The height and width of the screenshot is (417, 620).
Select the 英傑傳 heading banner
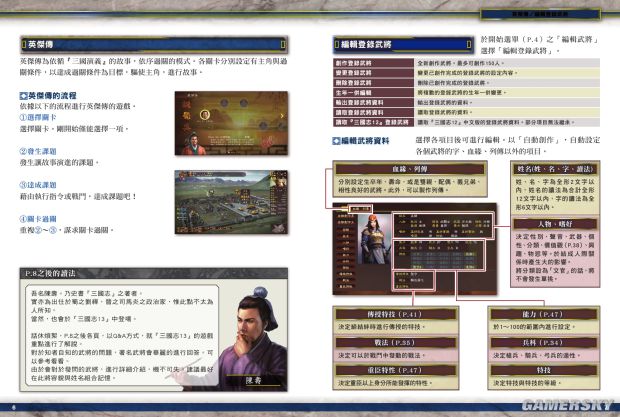coord(153,45)
